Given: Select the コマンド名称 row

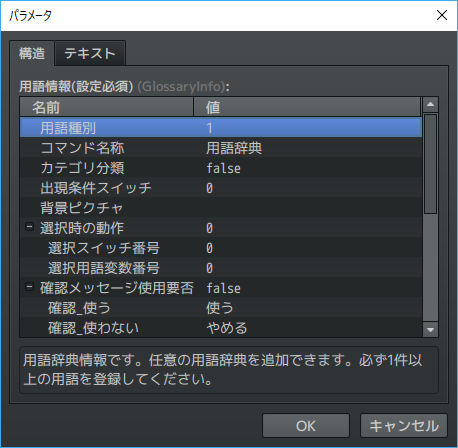Looking at the screenshot, I should click(221, 148).
